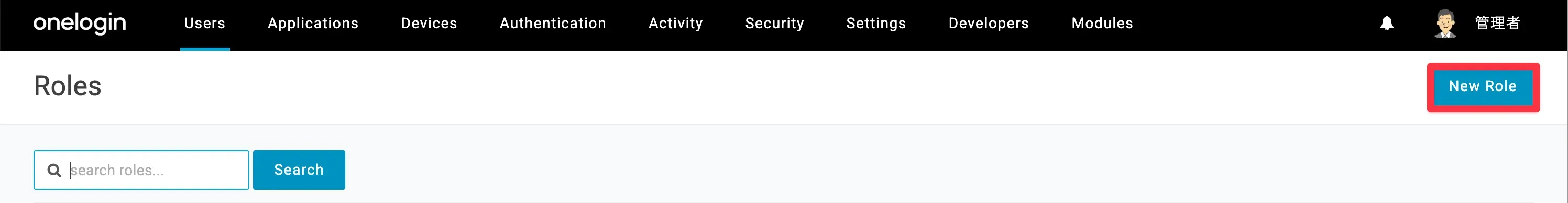Image resolution: width=1568 pixels, height=203 pixels.
Task: Create a role with New Role button
Action: [1483, 86]
